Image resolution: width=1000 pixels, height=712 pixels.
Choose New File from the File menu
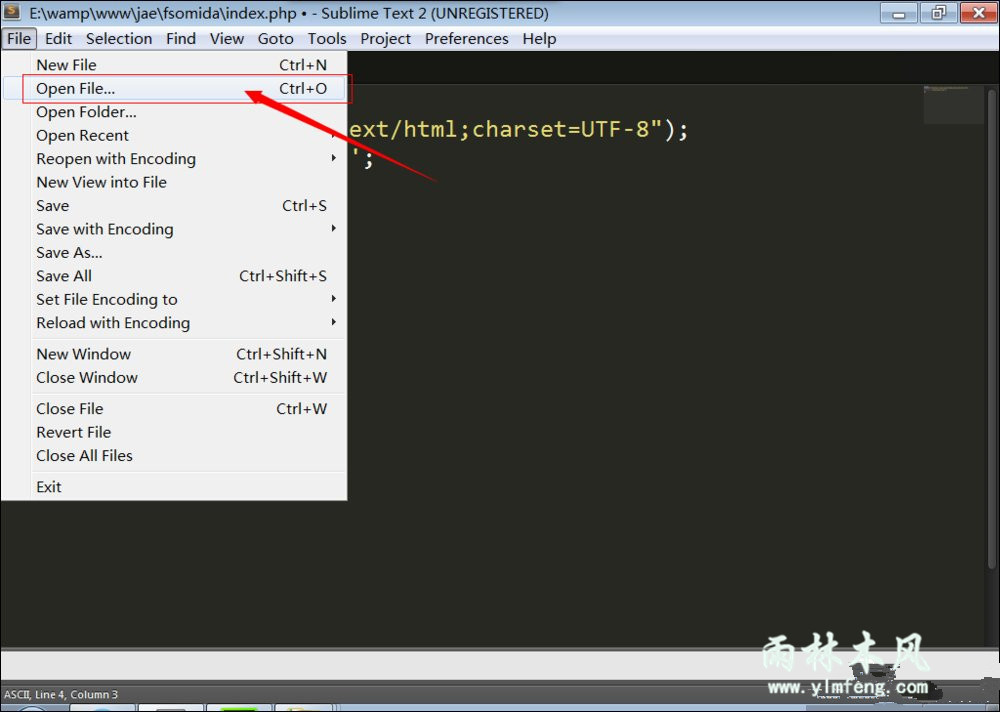[174, 65]
